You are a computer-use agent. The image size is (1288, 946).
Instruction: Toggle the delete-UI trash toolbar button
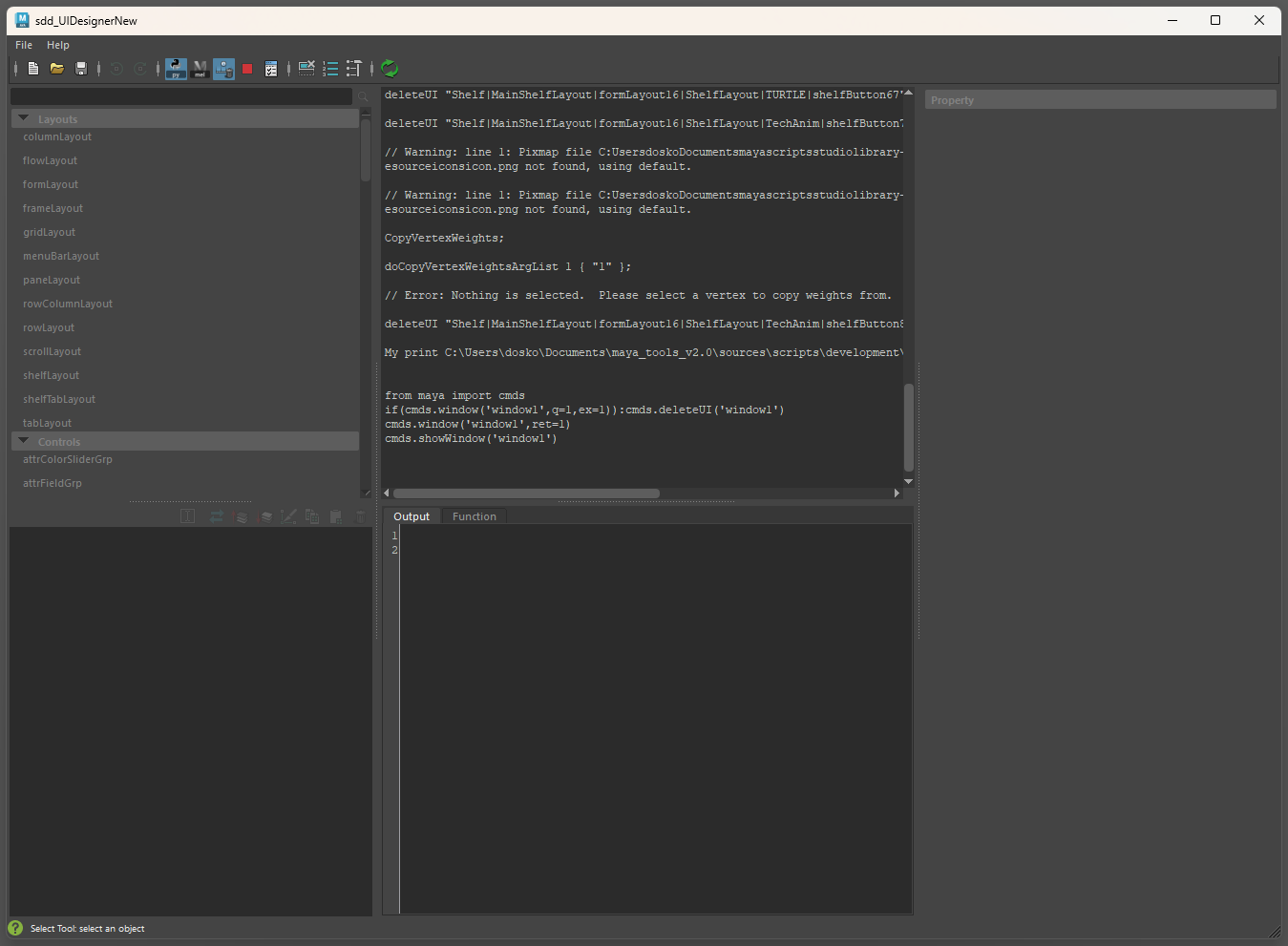tap(223, 69)
